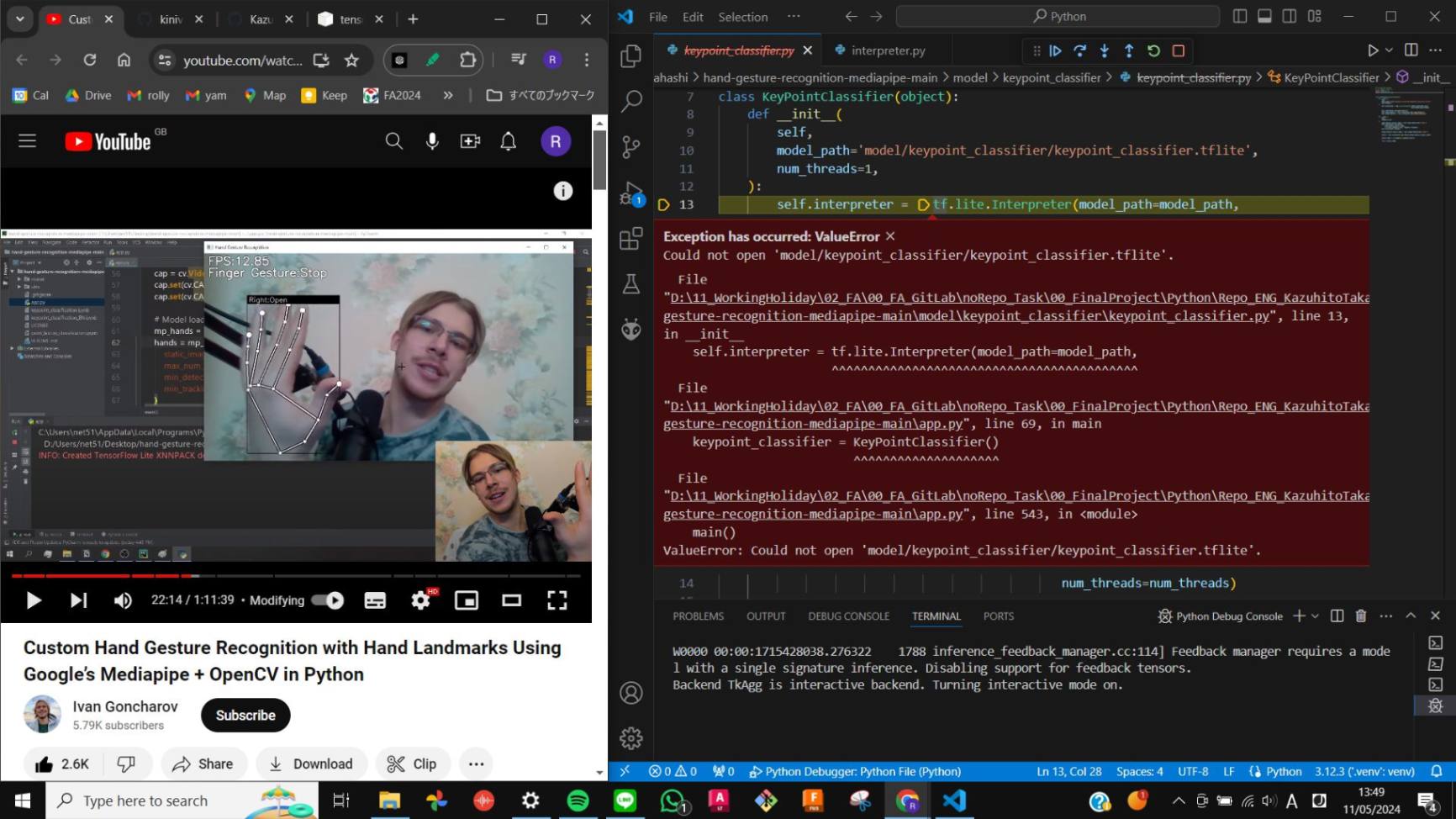Open YouTube Create video button
This screenshot has height=819, width=1456.
tap(470, 141)
